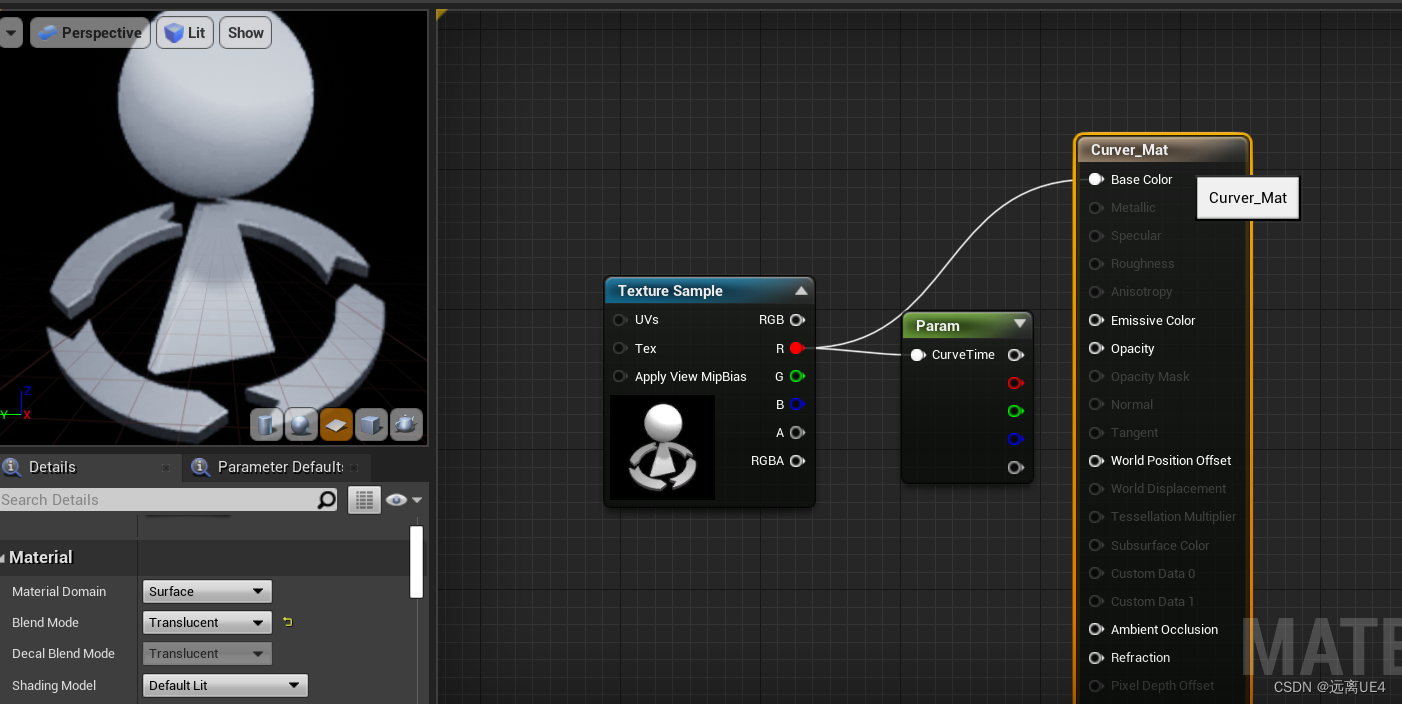This screenshot has width=1402, height=704.
Task: Click the viewport options arrow in preview corner
Action: click(x=11, y=32)
